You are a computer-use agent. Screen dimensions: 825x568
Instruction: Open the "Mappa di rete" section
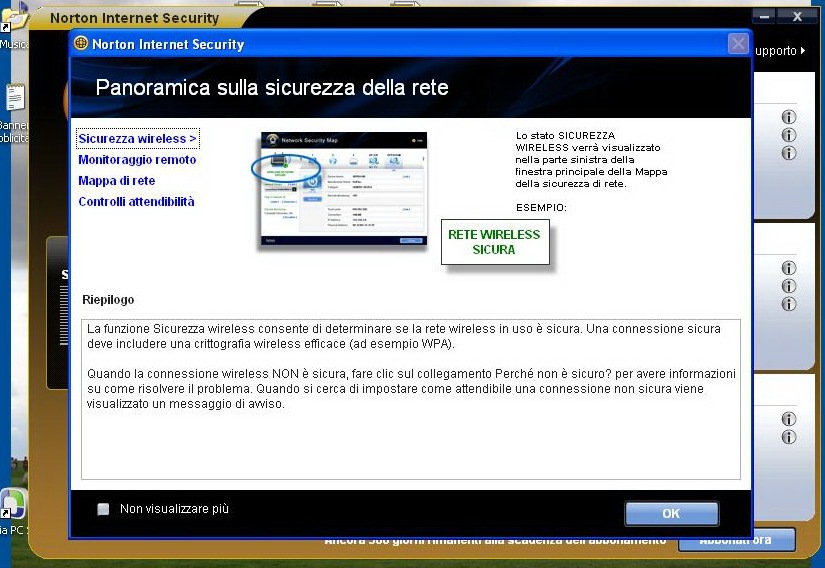pos(116,181)
